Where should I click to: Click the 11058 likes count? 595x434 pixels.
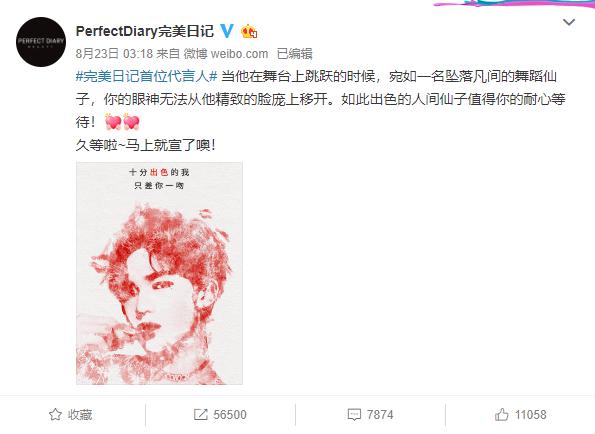530,415
